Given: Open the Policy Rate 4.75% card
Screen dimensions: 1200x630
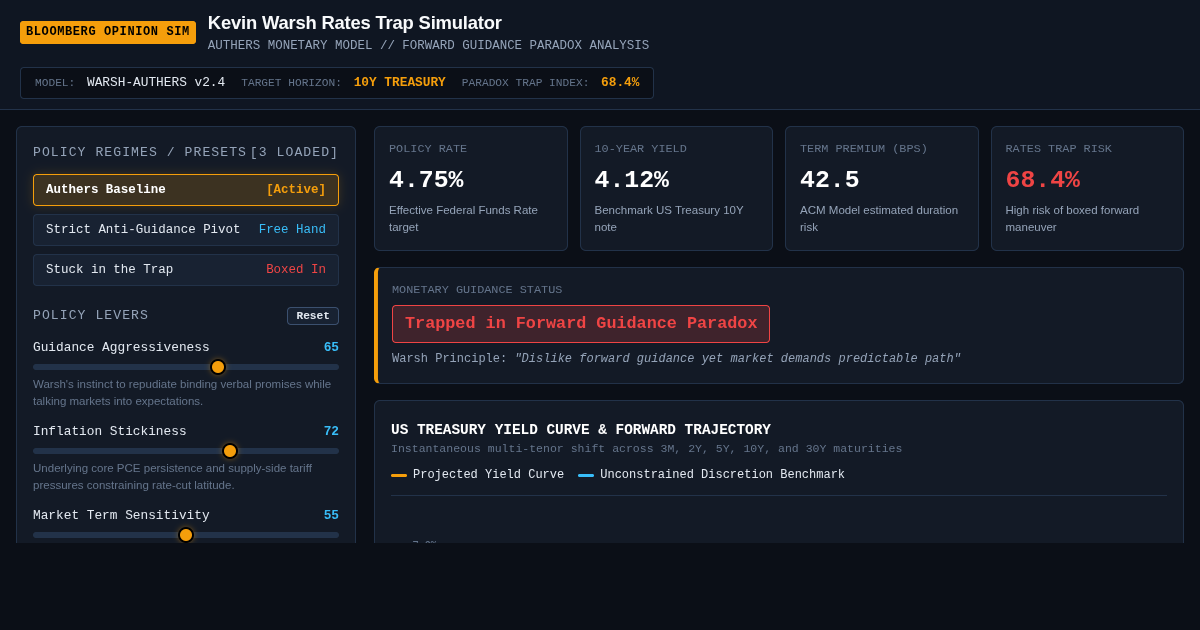Looking at the screenshot, I should coord(471,188).
